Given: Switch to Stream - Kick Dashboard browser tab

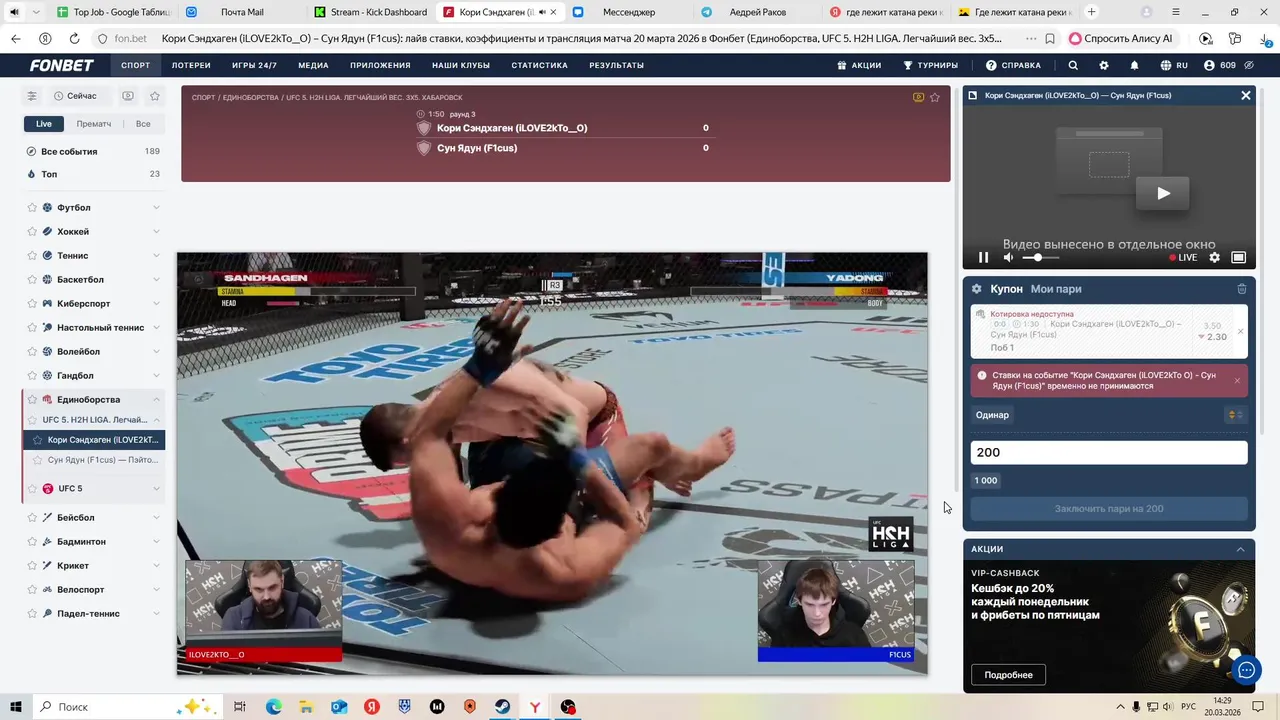Looking at the screenshot, I should coord(370,12).
